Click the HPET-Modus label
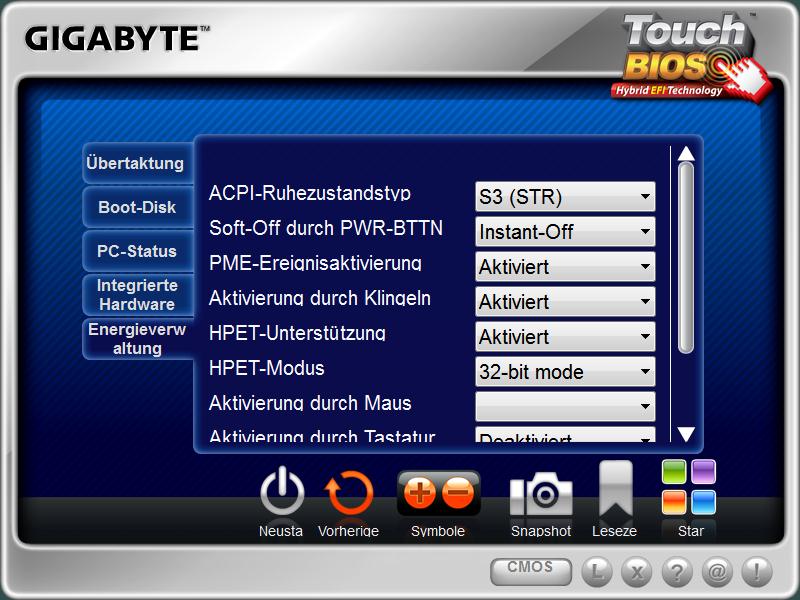 [x=266, y=368]
